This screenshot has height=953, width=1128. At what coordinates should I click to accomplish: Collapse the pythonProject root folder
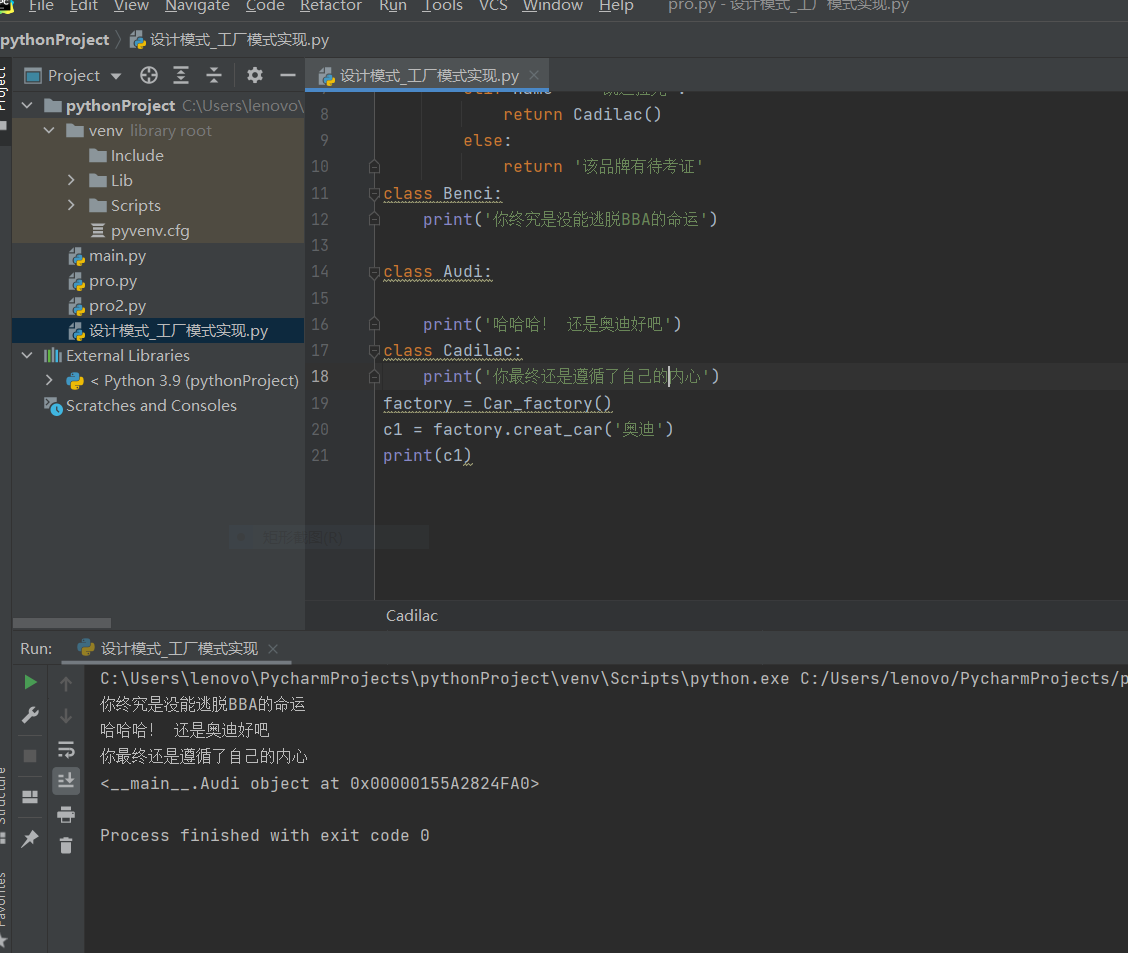tap(27, 106)
